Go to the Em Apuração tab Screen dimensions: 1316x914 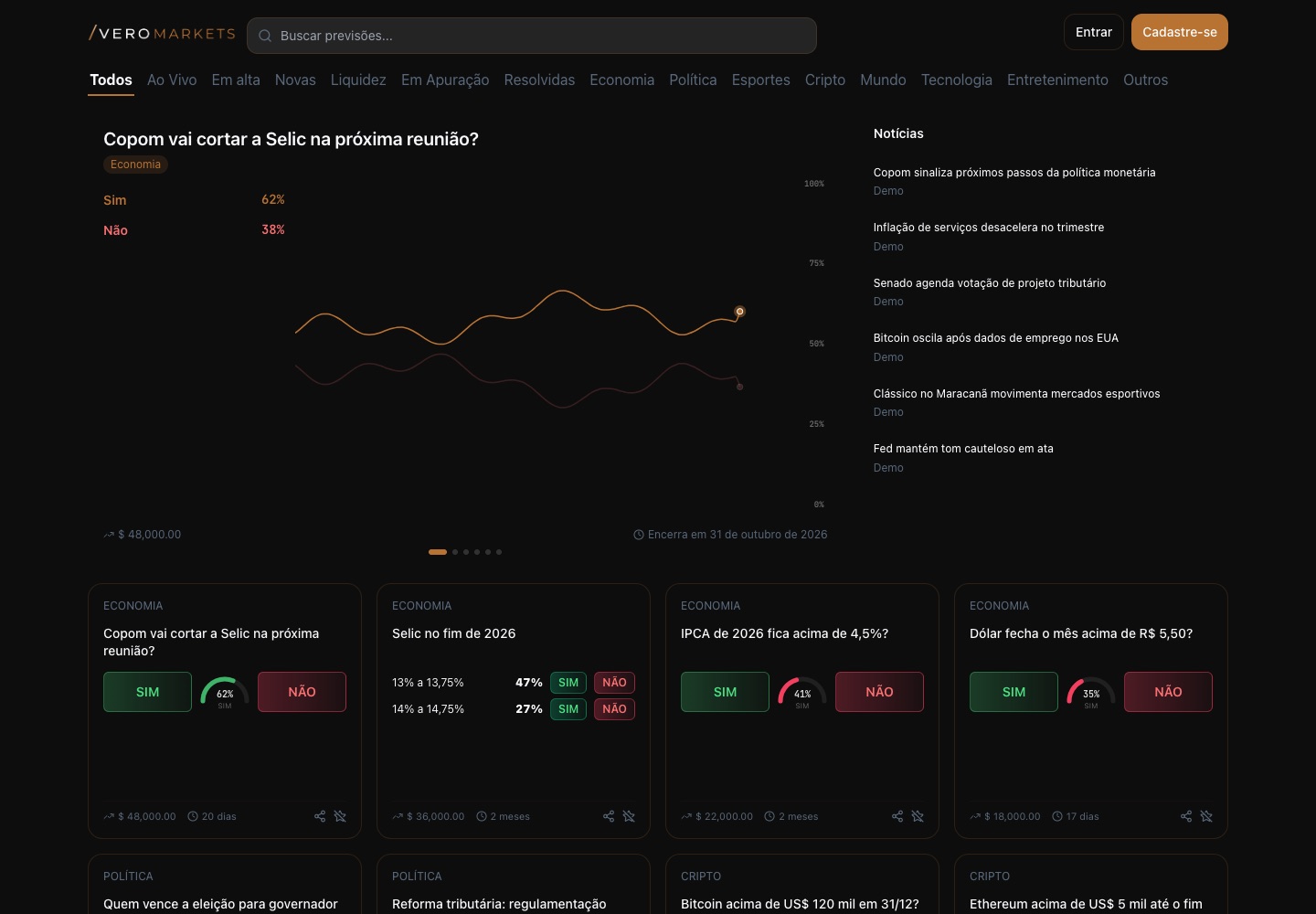click(445, 80)
